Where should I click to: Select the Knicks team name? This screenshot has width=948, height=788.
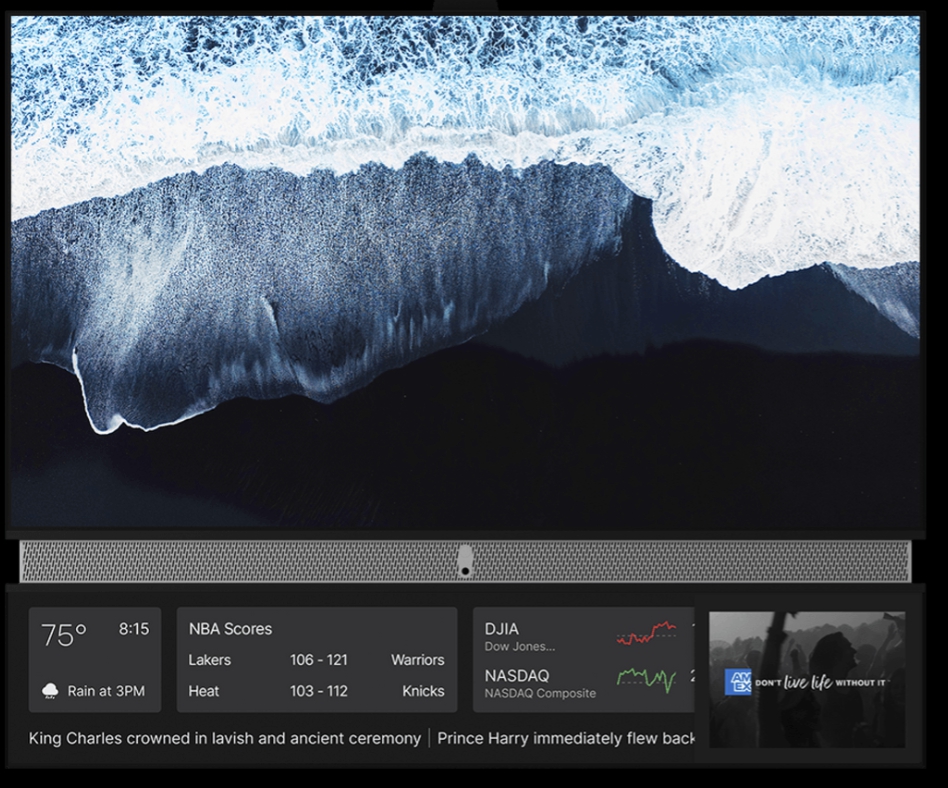[423, 691]
